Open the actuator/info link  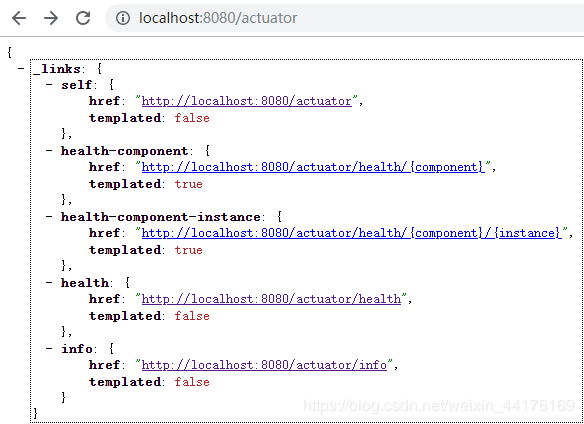click(x=264, y=365)
